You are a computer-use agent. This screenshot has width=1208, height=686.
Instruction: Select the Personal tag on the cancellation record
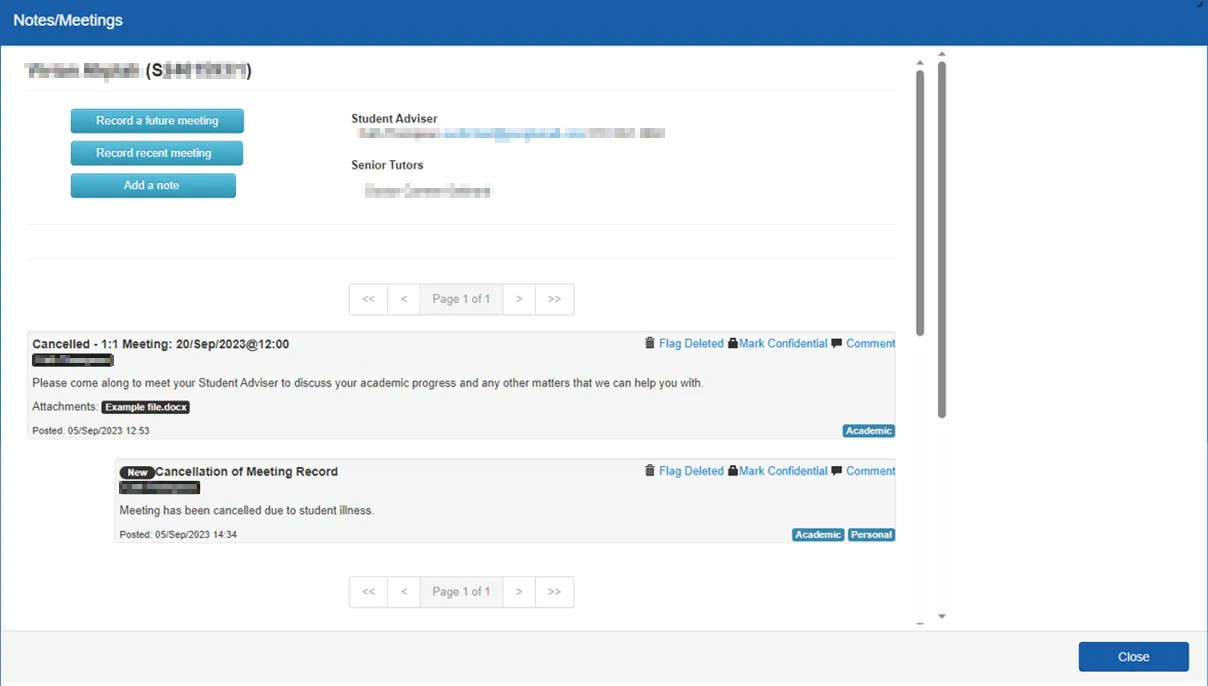[871, 534]
